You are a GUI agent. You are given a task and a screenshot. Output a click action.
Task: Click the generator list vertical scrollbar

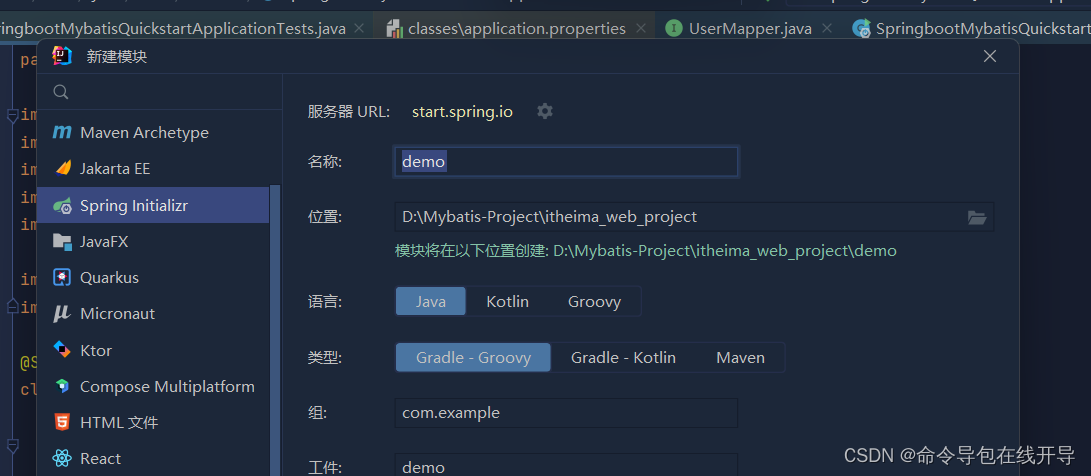[x=276, y=330]
